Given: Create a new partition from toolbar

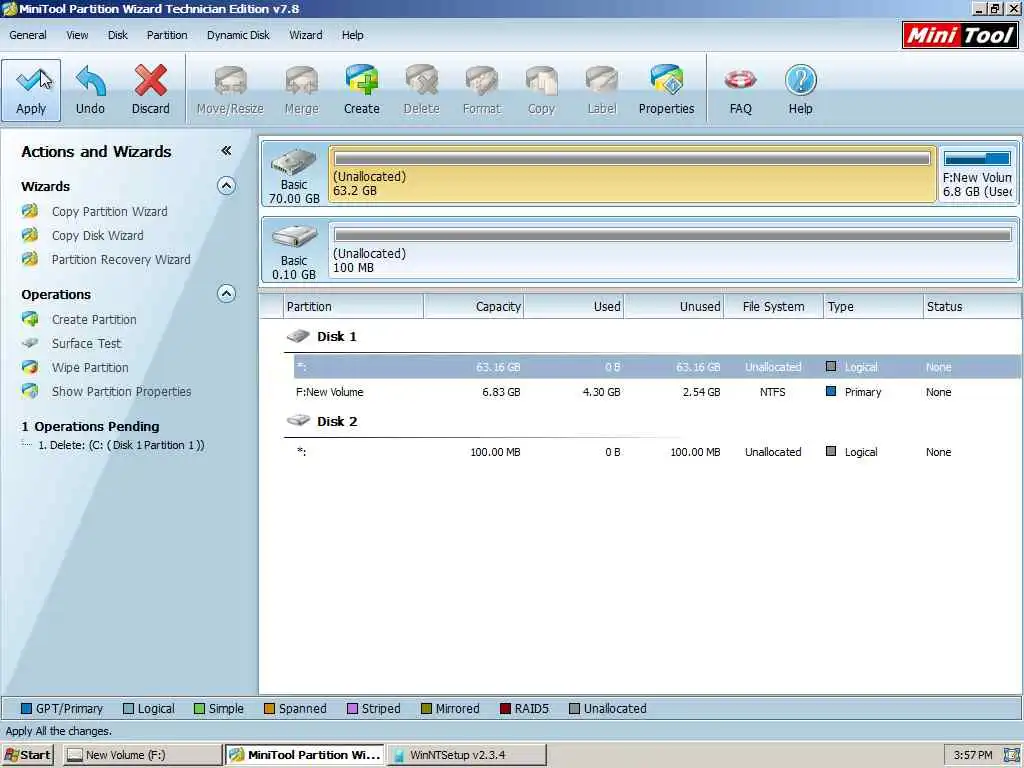Looking at the screenshot, I should 361,90.
